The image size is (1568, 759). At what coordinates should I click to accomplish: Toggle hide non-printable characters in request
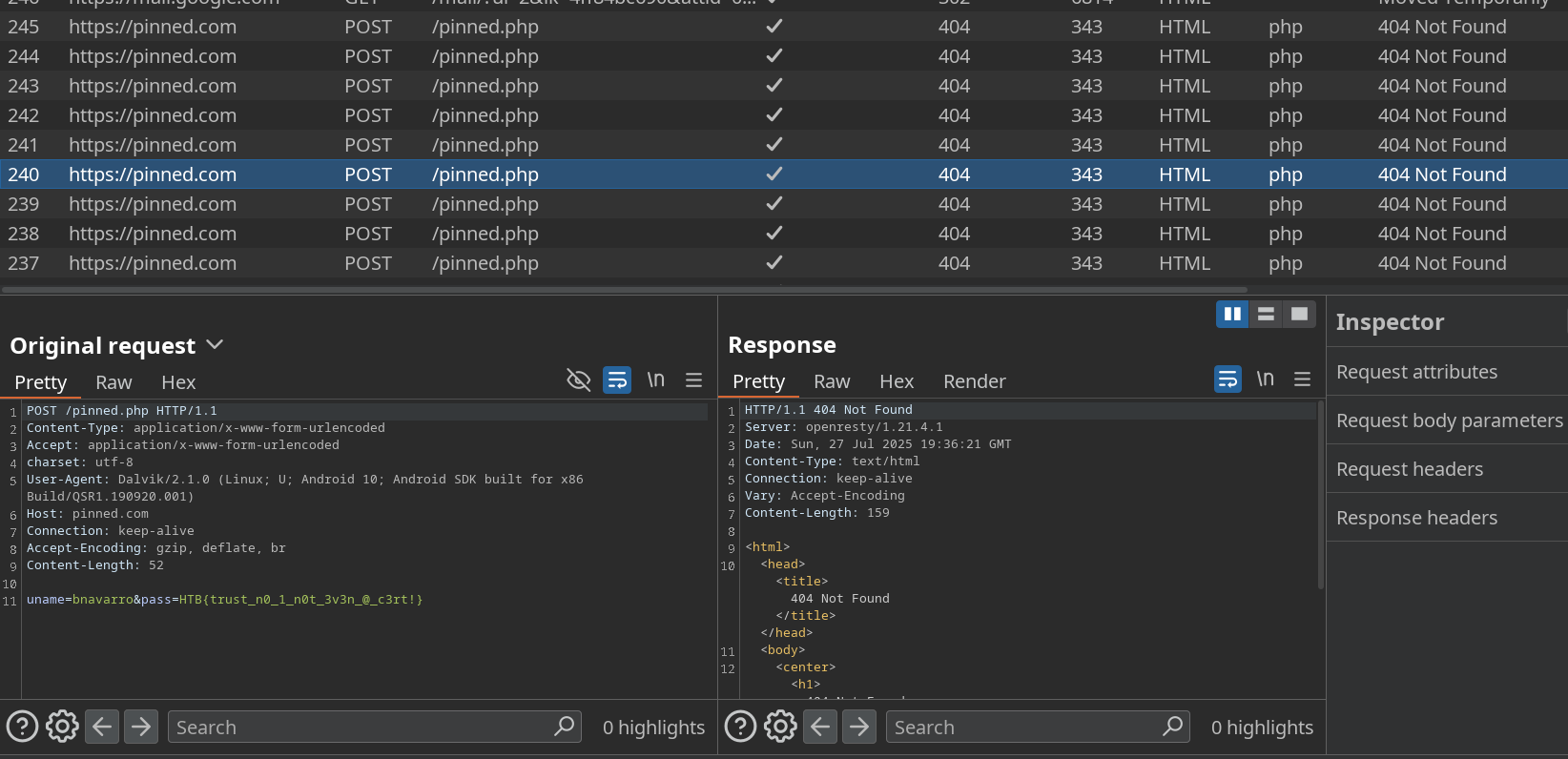tap(578, 380)
